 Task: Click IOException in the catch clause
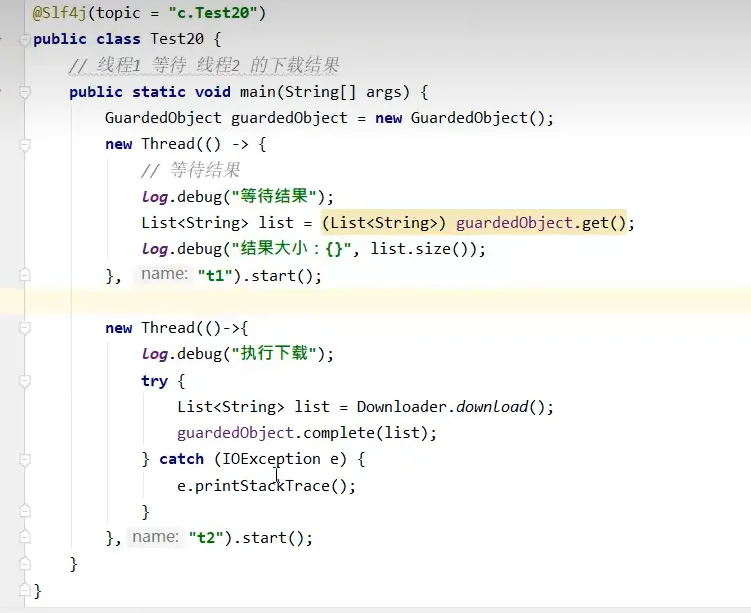tap(271, 459)
